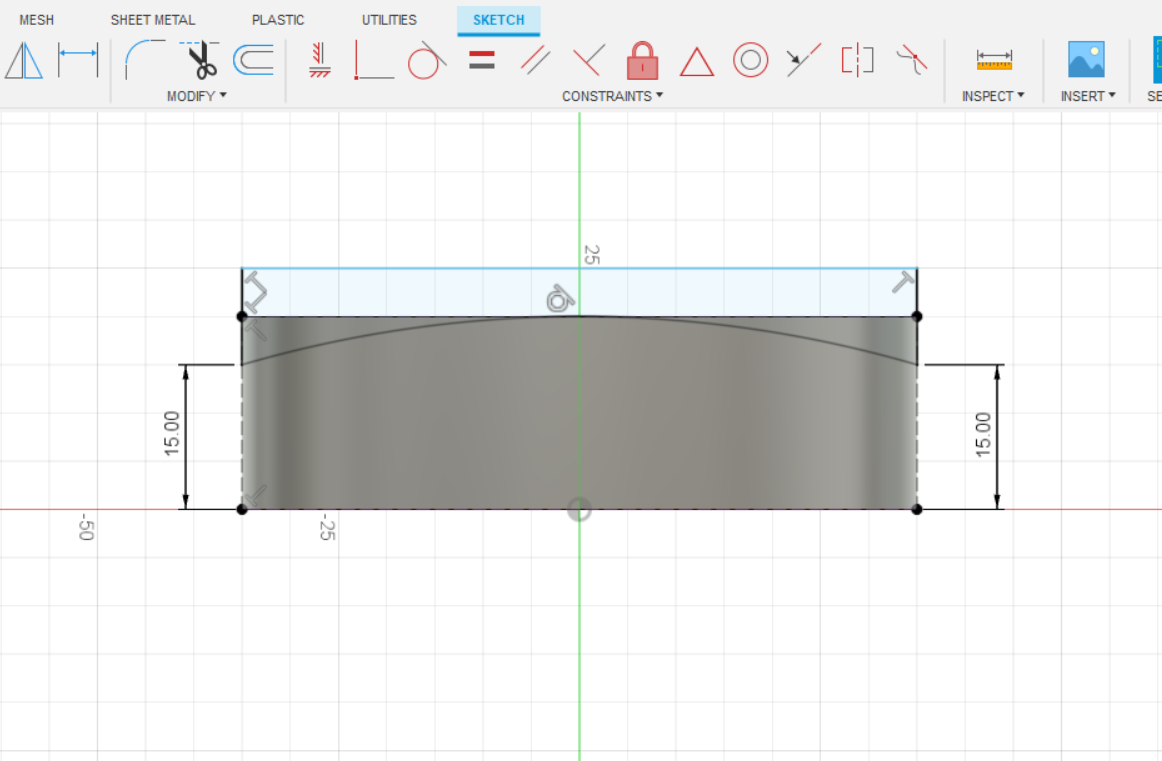Select the Mirror tool icon
This screenshot has width=1162, height=761.
pyautogui.click(x=24, y=60)
